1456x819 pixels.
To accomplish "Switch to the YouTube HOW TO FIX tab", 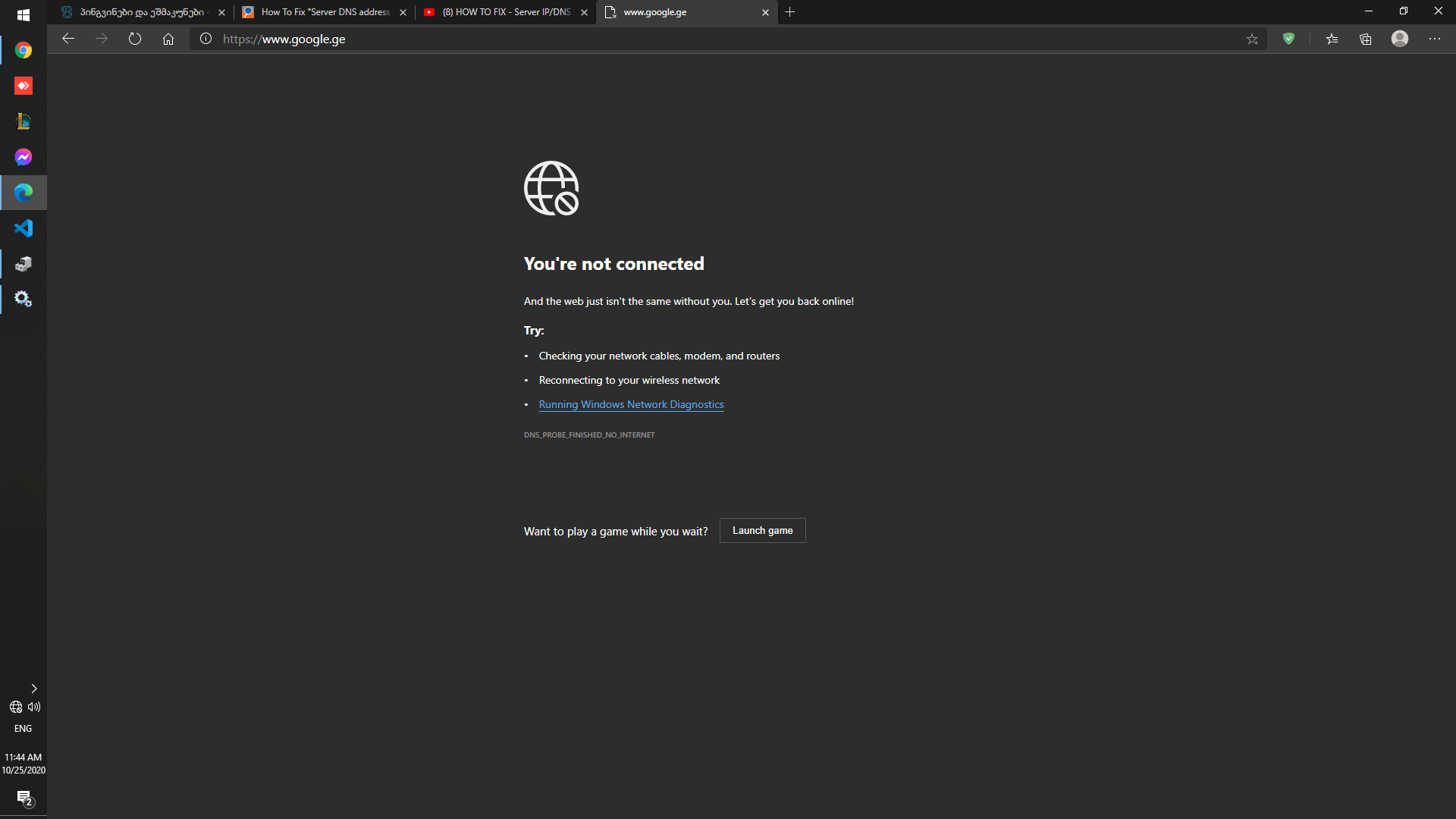I will pyautogui.click(x=504, y=12).
